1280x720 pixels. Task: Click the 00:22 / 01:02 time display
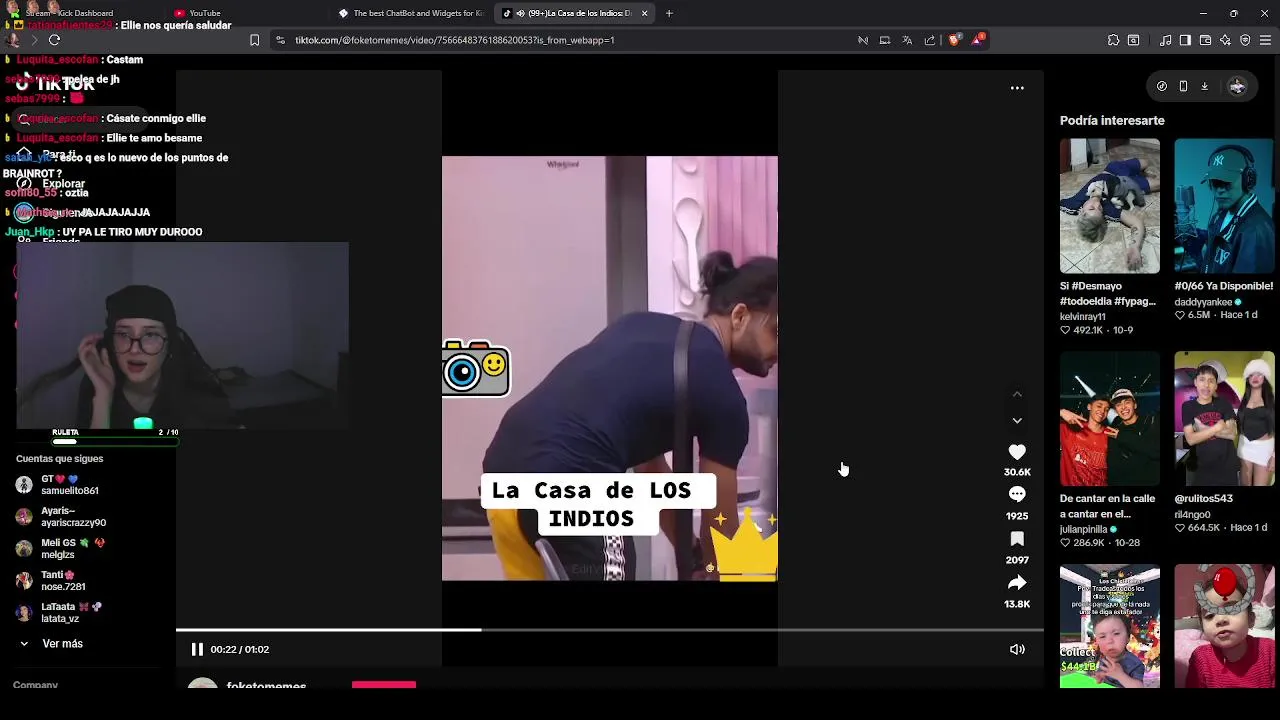point(240,650)
